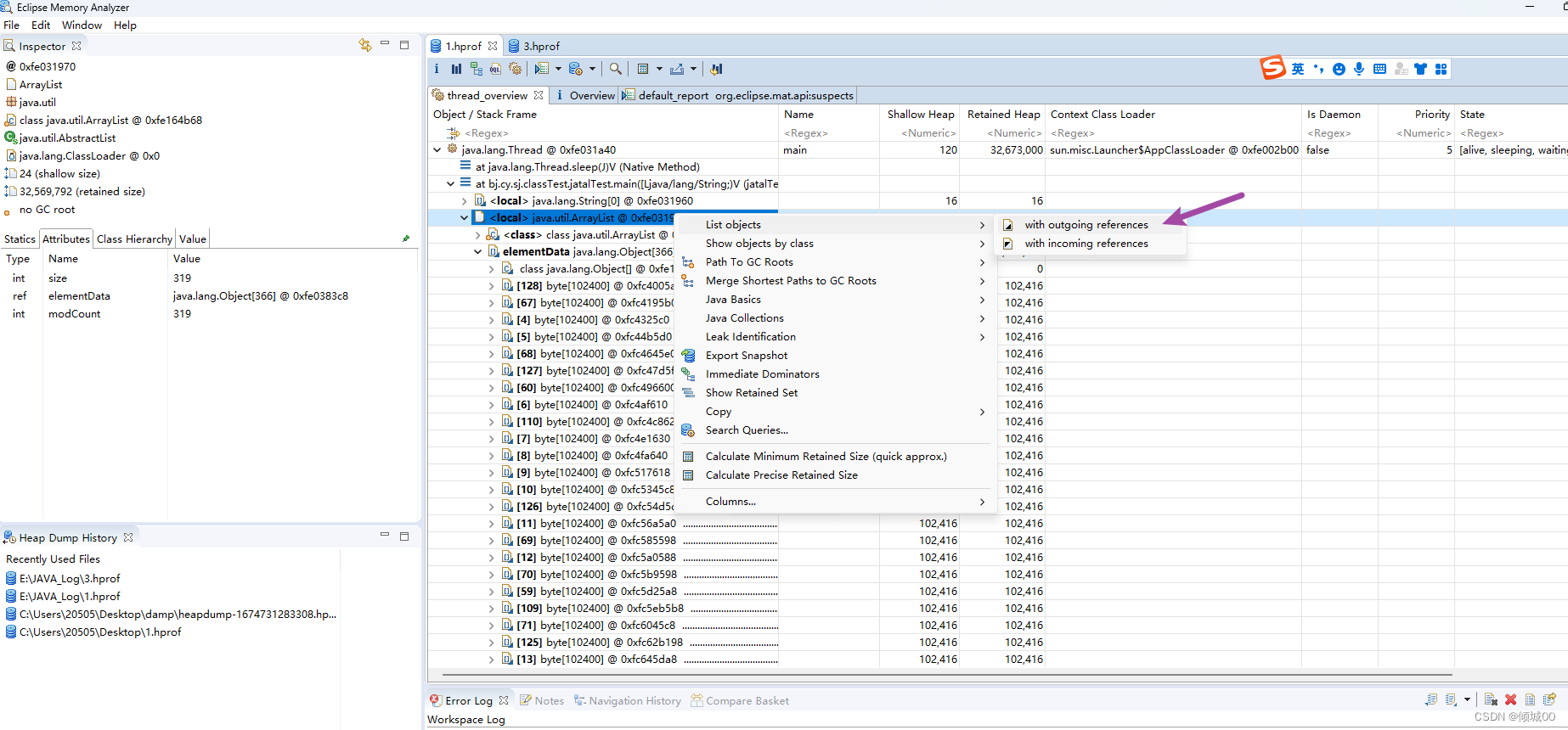The image size is (1568, 730).
Task: Choose 'with incoming references' submenu item
Action: click(1086, 243)
